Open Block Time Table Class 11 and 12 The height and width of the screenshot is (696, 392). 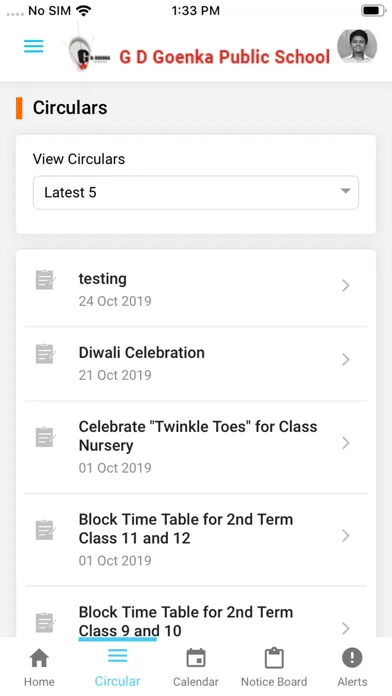196,539
